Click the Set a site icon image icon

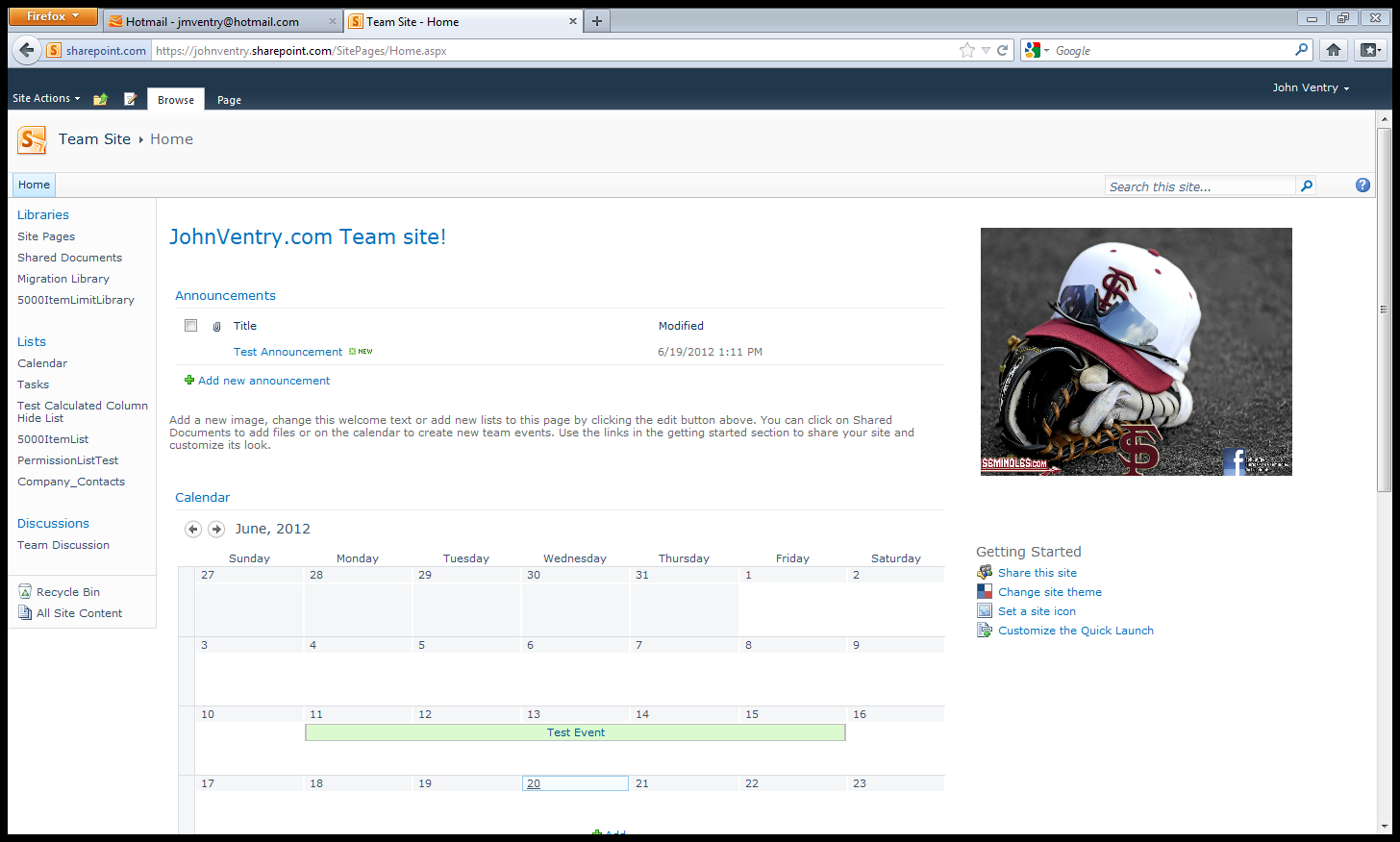click(x=985, y=609)
